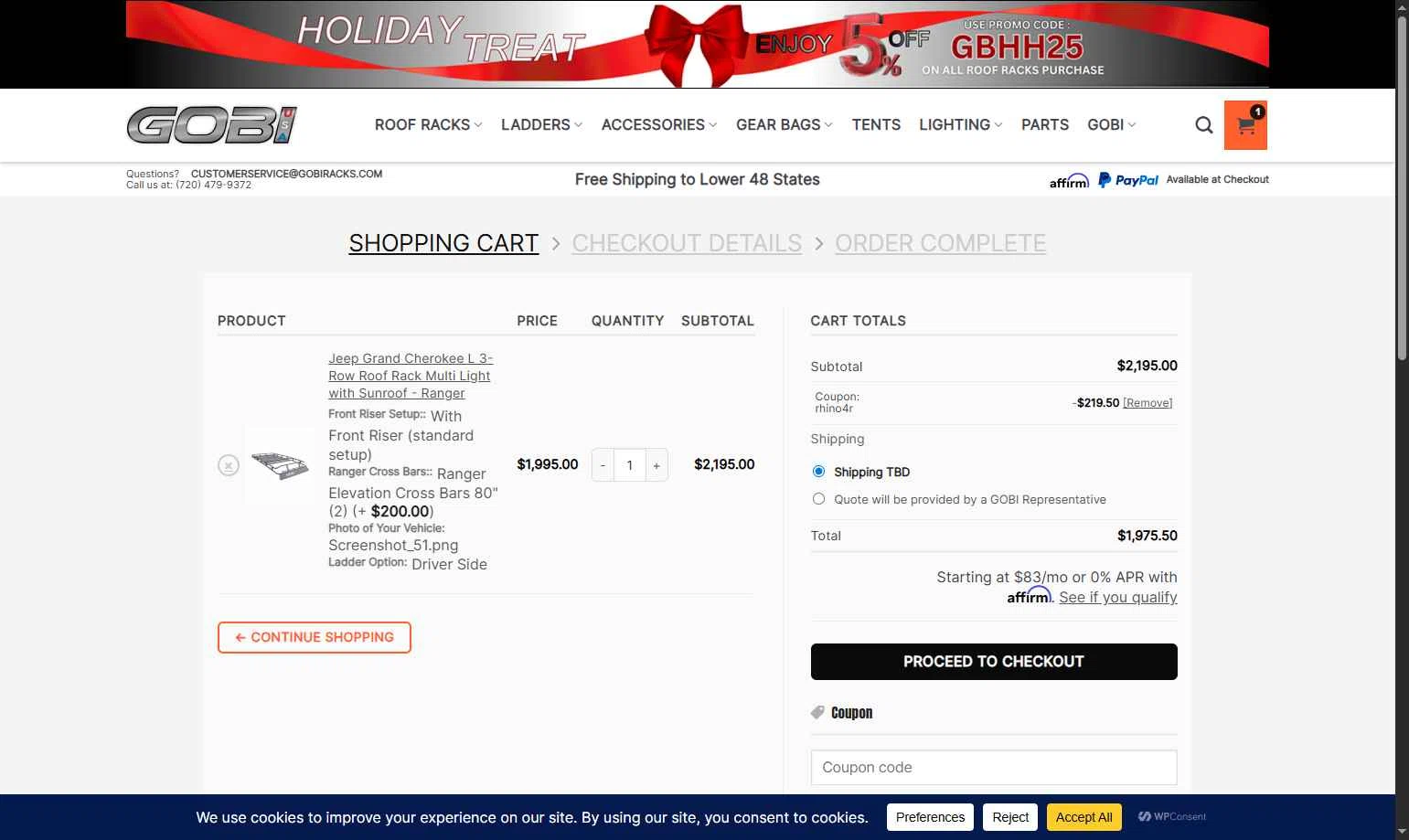Open cookie Preferences
1409x840 pixels.
(930, 817)
